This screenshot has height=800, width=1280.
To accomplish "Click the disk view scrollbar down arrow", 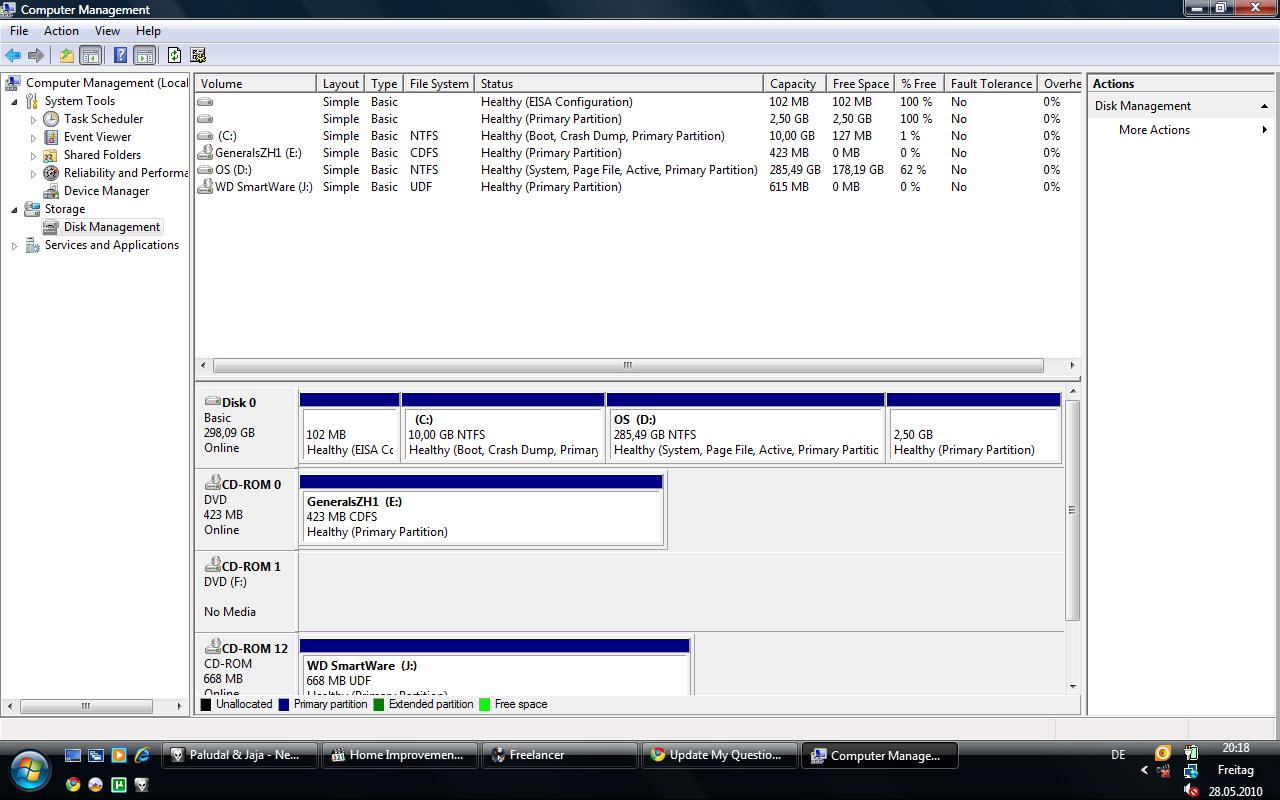I will tap(1073, 687).
